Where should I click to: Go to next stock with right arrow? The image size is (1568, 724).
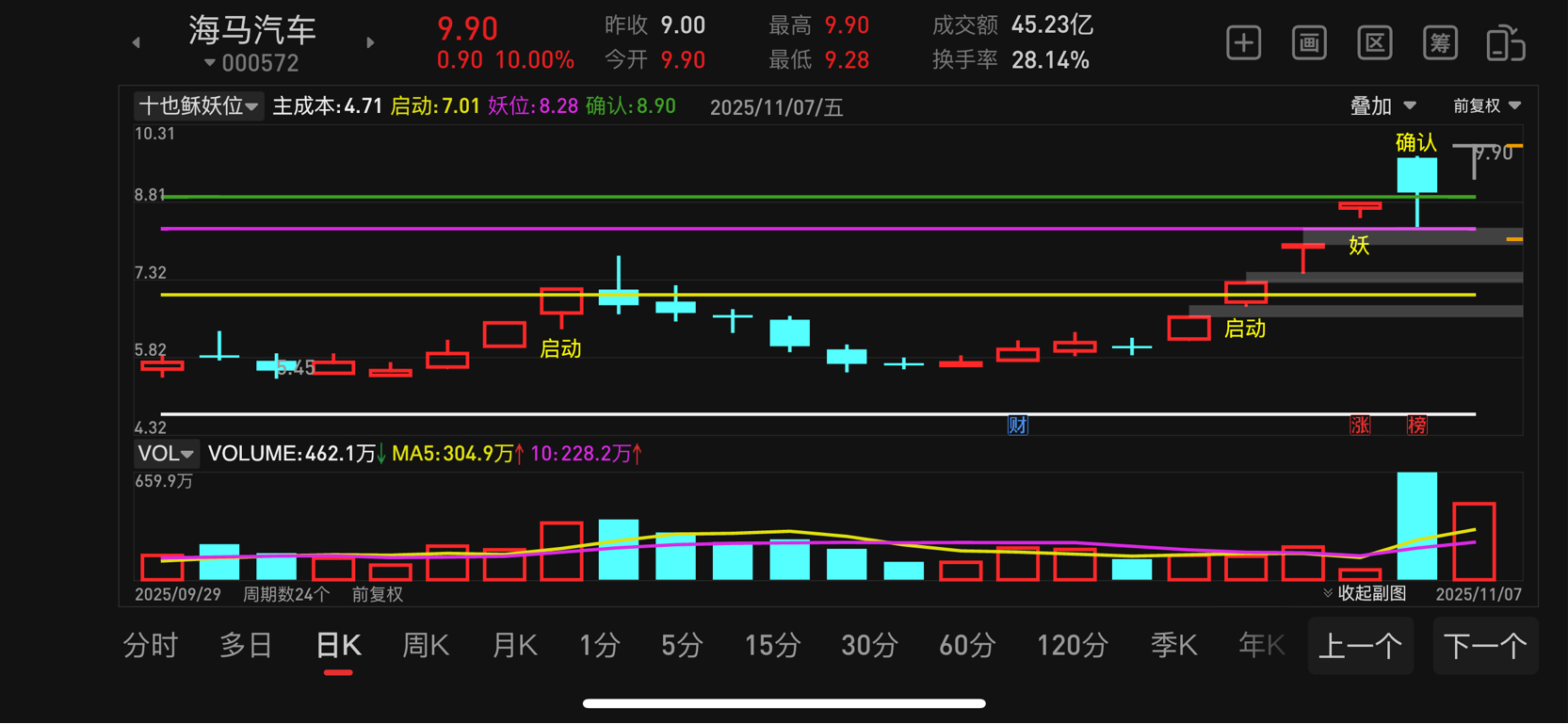point(370,42)
